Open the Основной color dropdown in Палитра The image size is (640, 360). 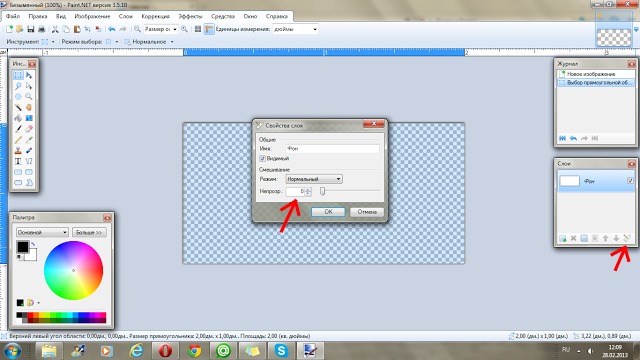(42, 232)
